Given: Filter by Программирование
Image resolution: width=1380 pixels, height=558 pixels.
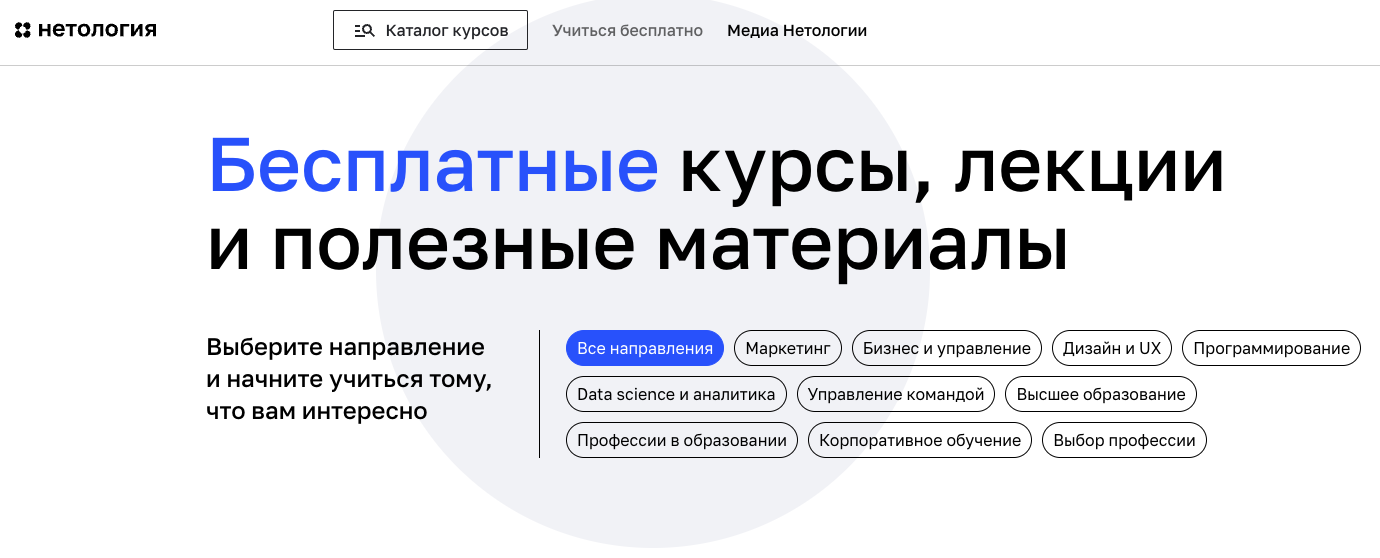Looking at the screenshot, I should (1271, 348).
